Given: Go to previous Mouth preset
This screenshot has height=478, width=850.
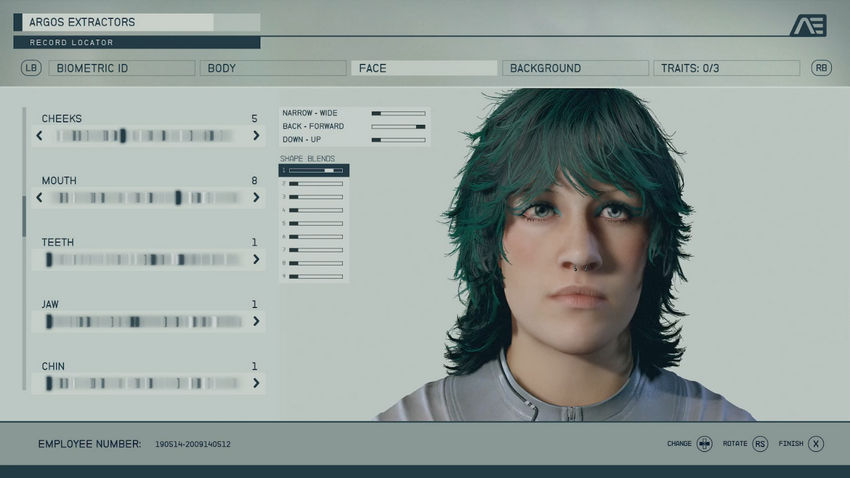Looking at the screenshot, I should click(x=40, y=198).
